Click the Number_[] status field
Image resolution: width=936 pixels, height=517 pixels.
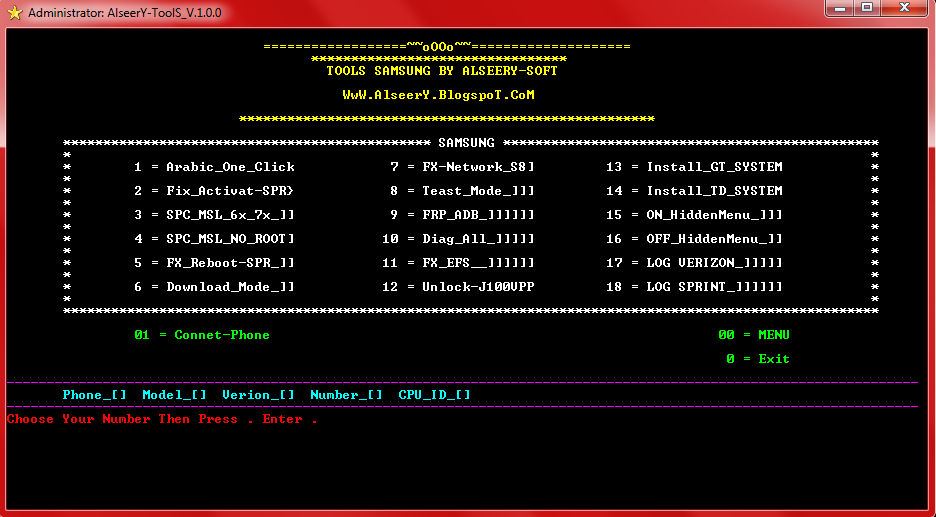346,395
